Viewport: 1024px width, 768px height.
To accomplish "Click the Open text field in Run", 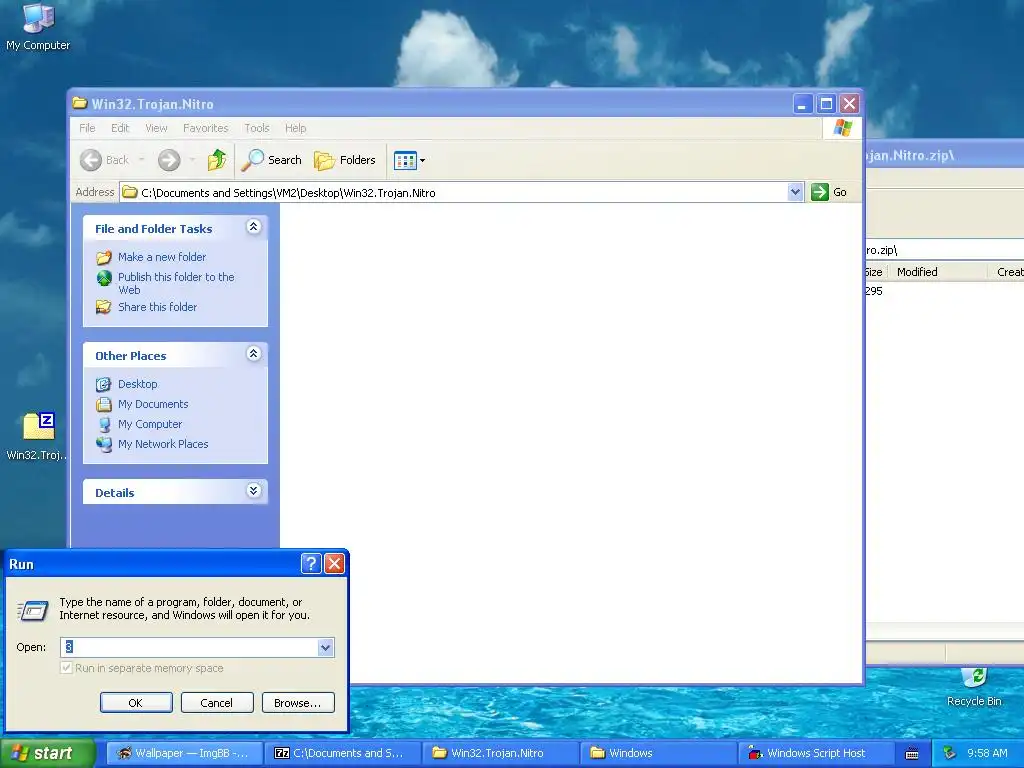I will [x=189, y=647].
